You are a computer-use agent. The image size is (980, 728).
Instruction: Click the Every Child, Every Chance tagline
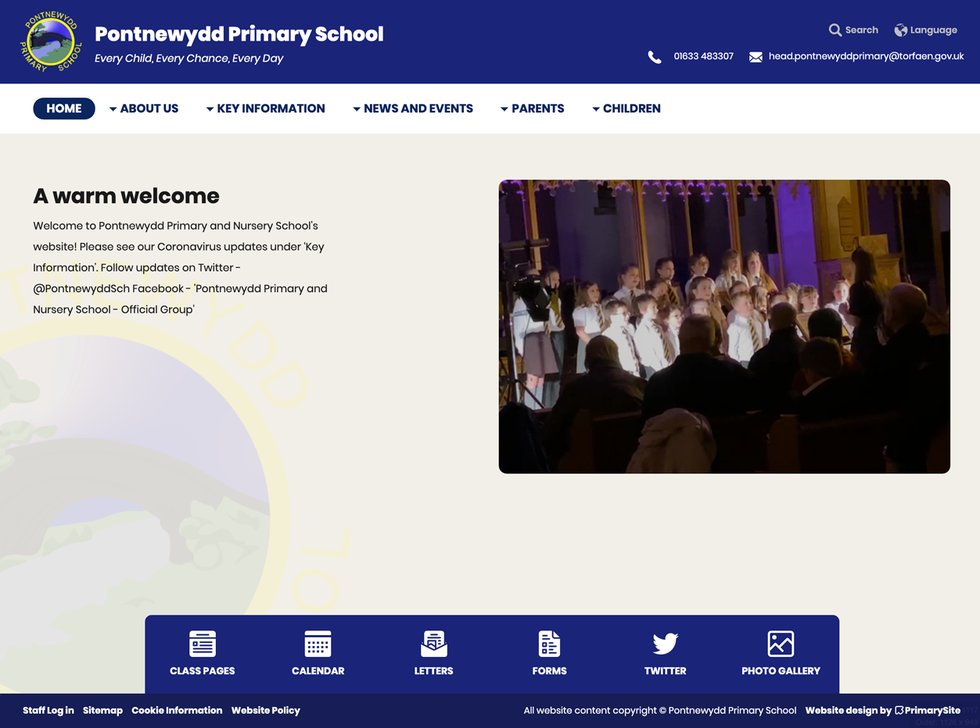[189, 59]
